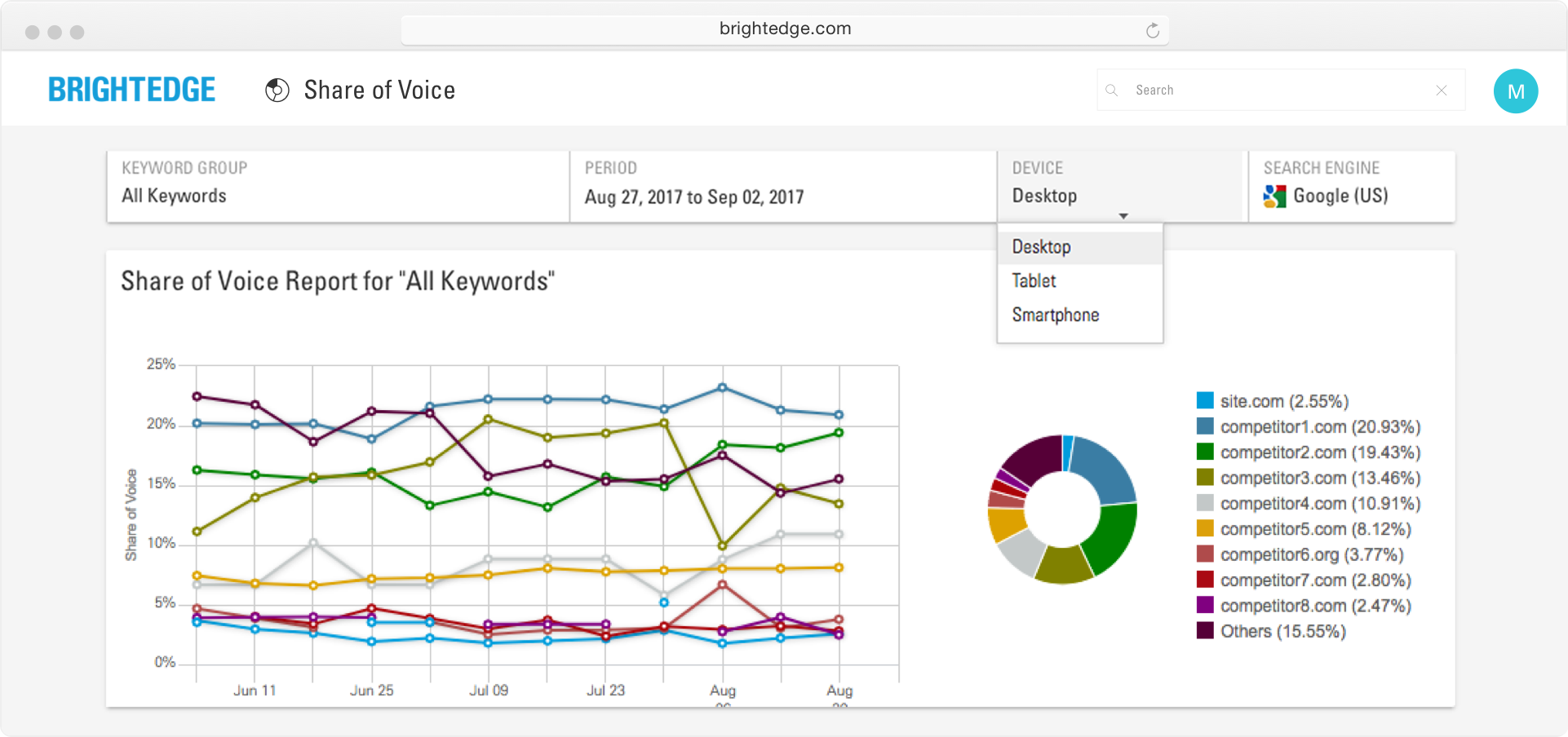Hide competitor2.com series via legend

1319,452
